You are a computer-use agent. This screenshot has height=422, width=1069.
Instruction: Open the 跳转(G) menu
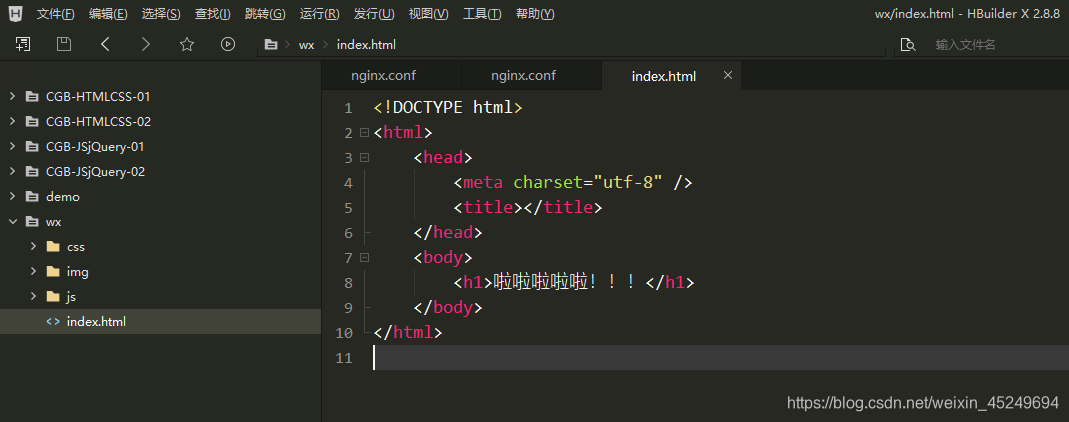[x=265, y=14]
